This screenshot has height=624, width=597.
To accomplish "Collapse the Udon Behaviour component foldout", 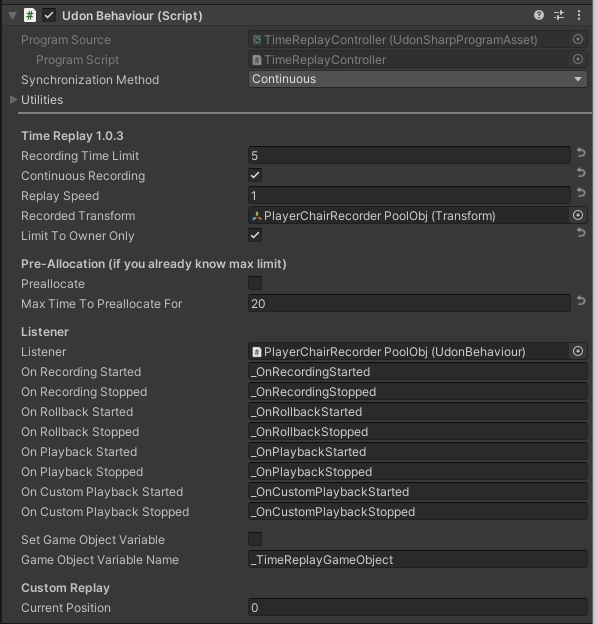I will [x=13, y=16].
